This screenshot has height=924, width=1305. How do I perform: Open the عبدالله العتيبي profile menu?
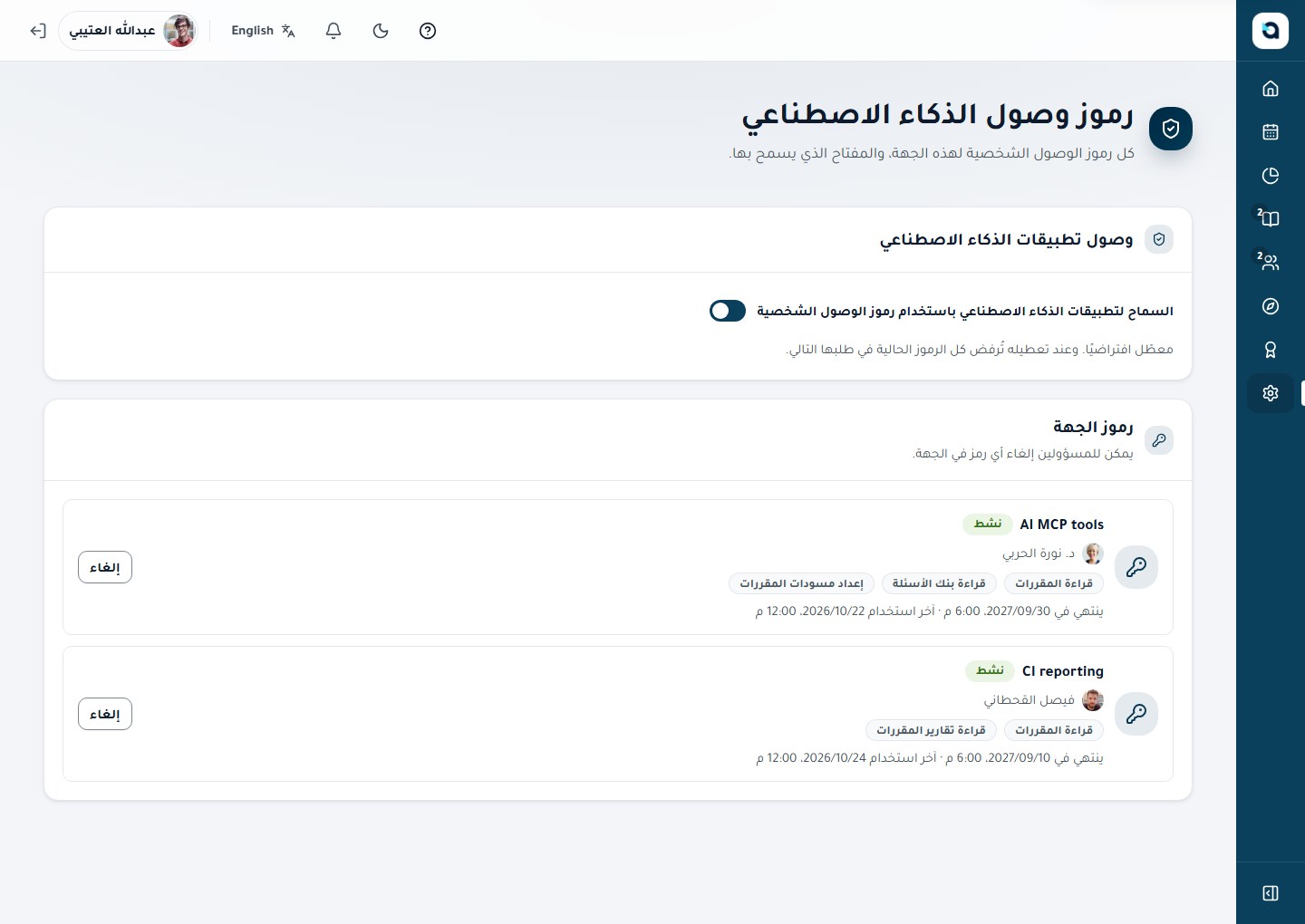(129, 31)
